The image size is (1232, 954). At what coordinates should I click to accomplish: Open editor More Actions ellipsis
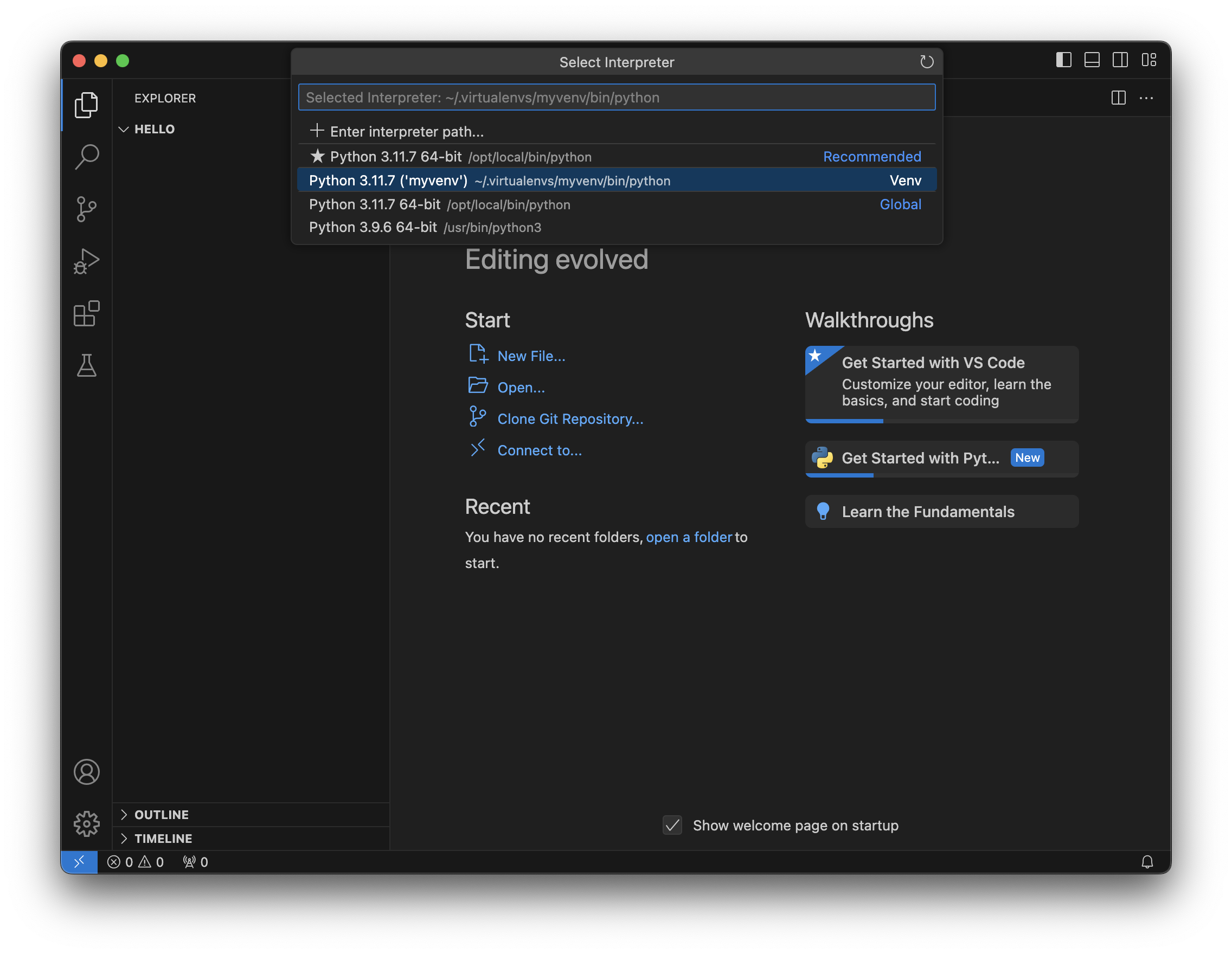(1146, 98)
